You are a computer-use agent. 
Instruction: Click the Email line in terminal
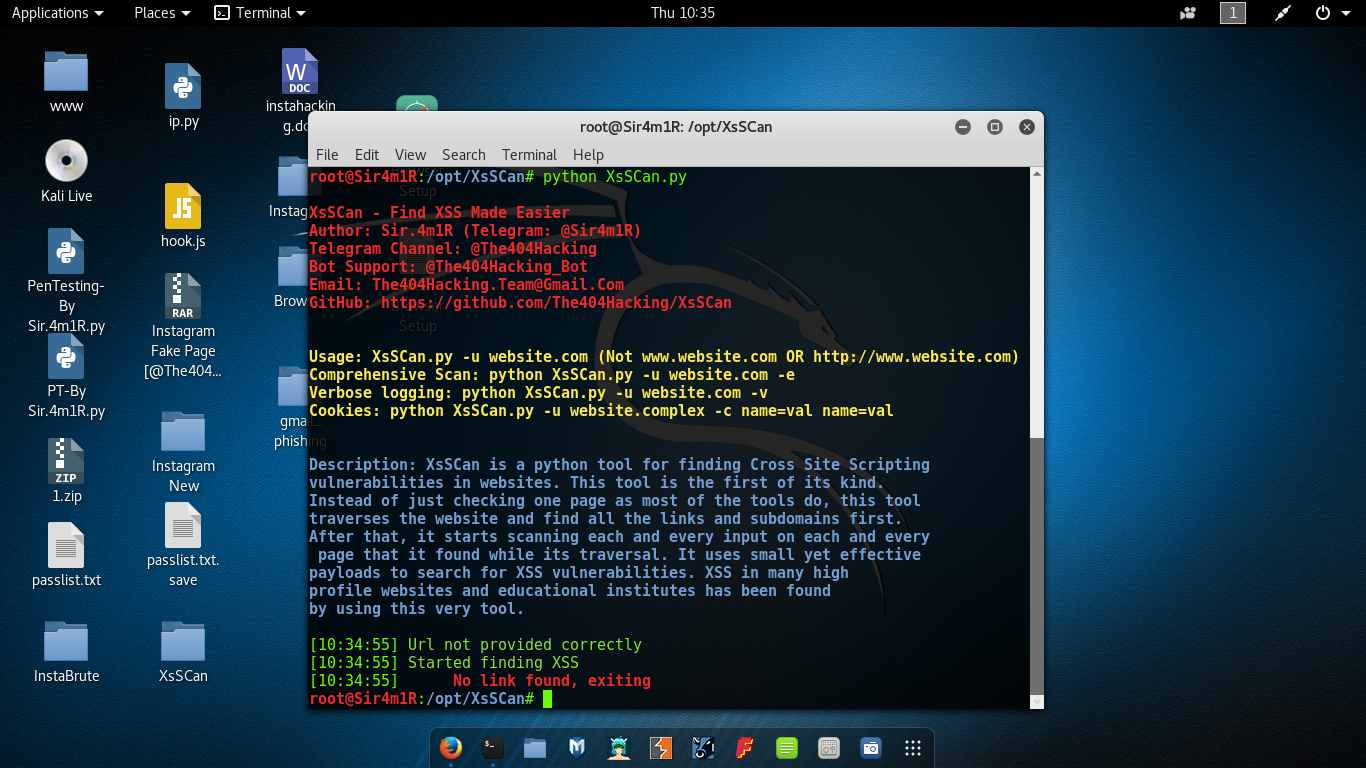(x=466, y=284)
